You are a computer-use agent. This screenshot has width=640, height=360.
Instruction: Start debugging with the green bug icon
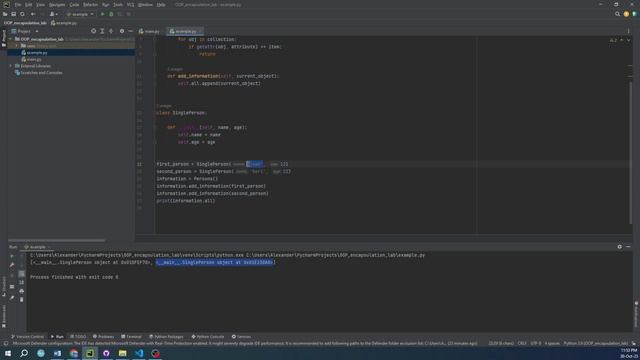click(x=111, y=14)
